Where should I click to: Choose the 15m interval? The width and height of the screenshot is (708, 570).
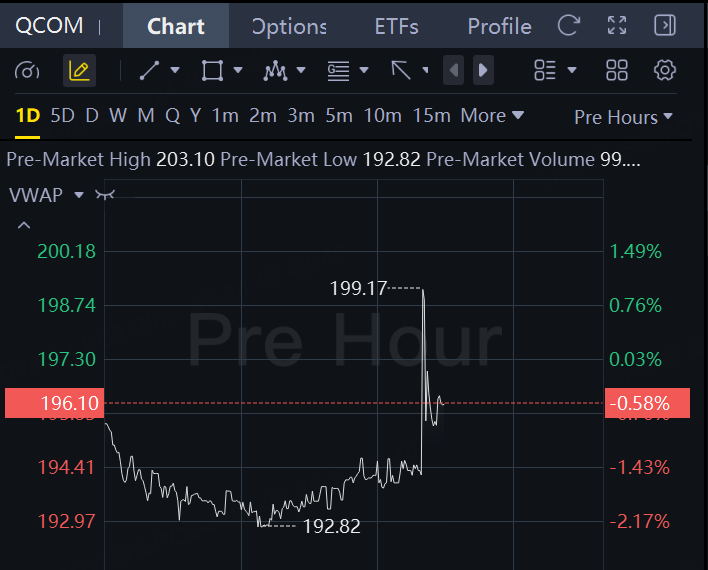pos(432,116)
